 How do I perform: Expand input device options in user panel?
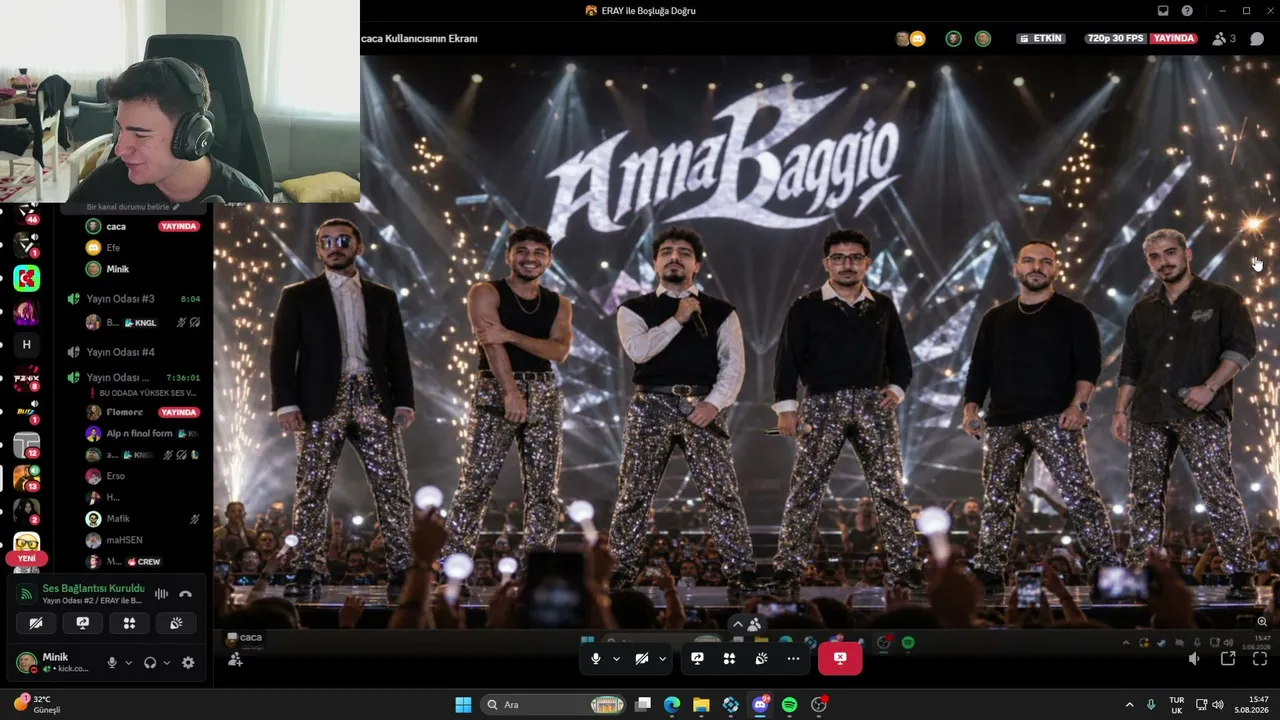coord(128,662)
